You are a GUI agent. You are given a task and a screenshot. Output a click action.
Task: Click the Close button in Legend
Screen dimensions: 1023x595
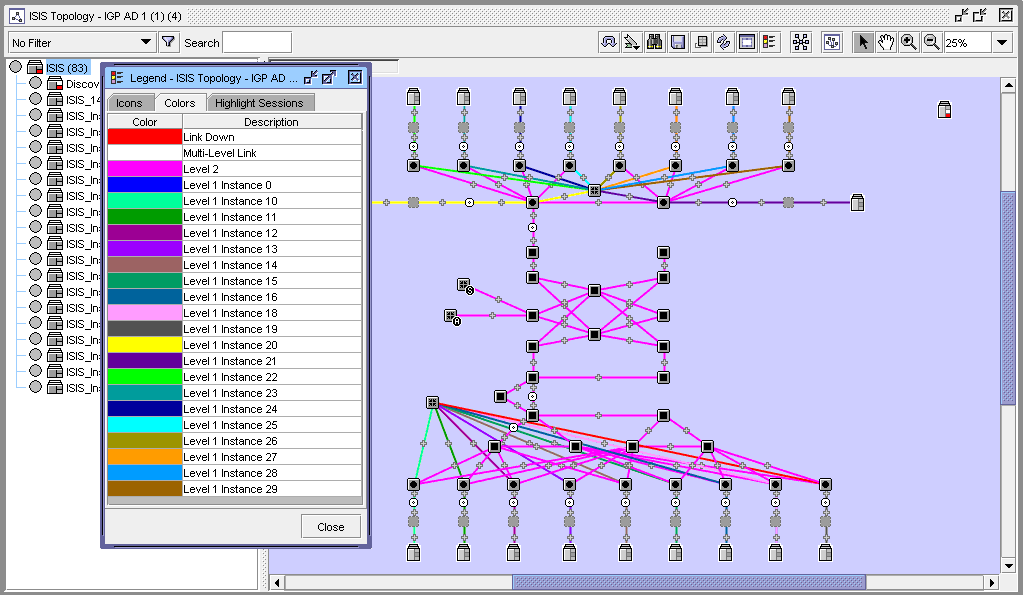pos(331,526)
